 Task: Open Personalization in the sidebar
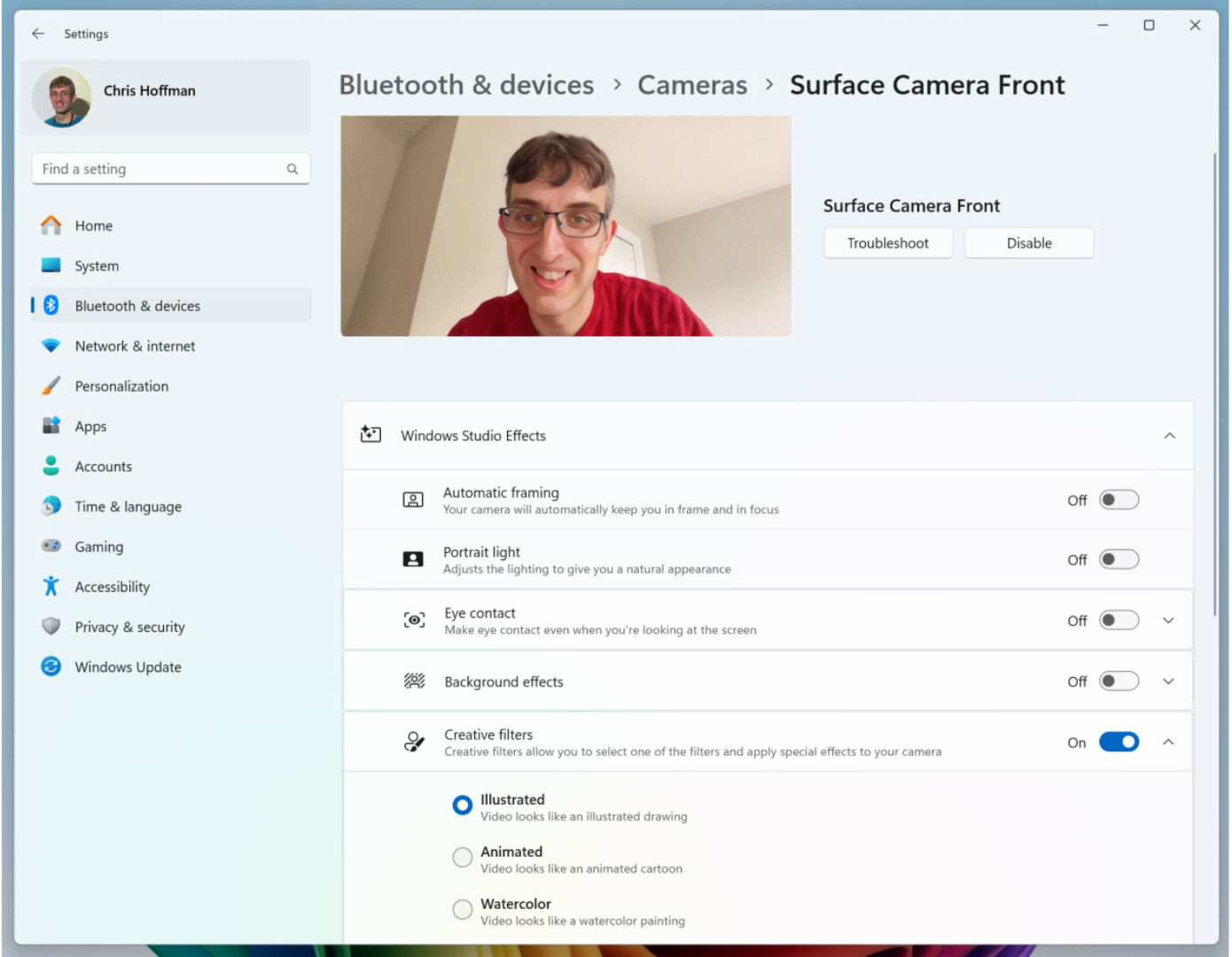point(121,386)
